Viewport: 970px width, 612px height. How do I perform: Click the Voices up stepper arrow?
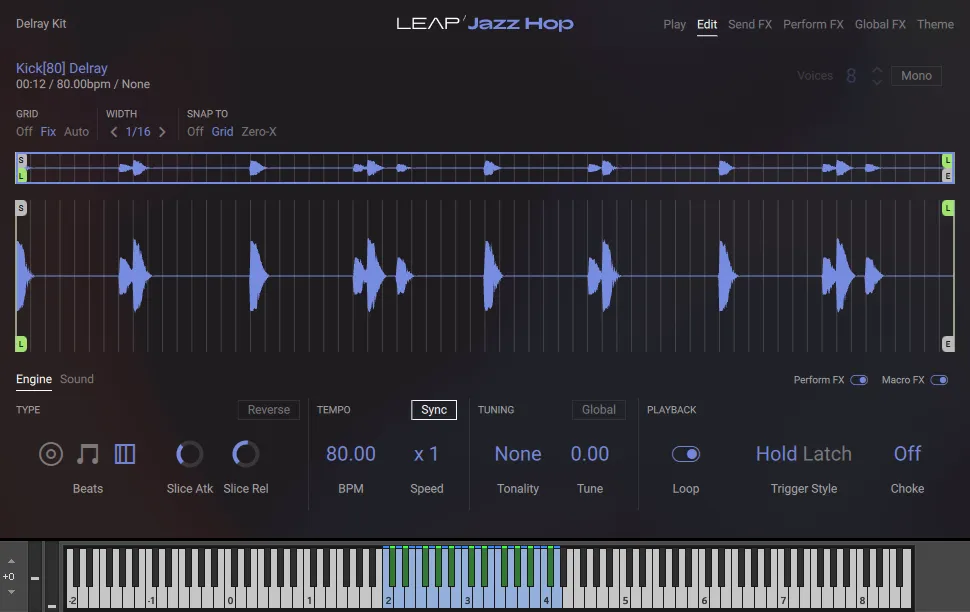coord(877,69)
